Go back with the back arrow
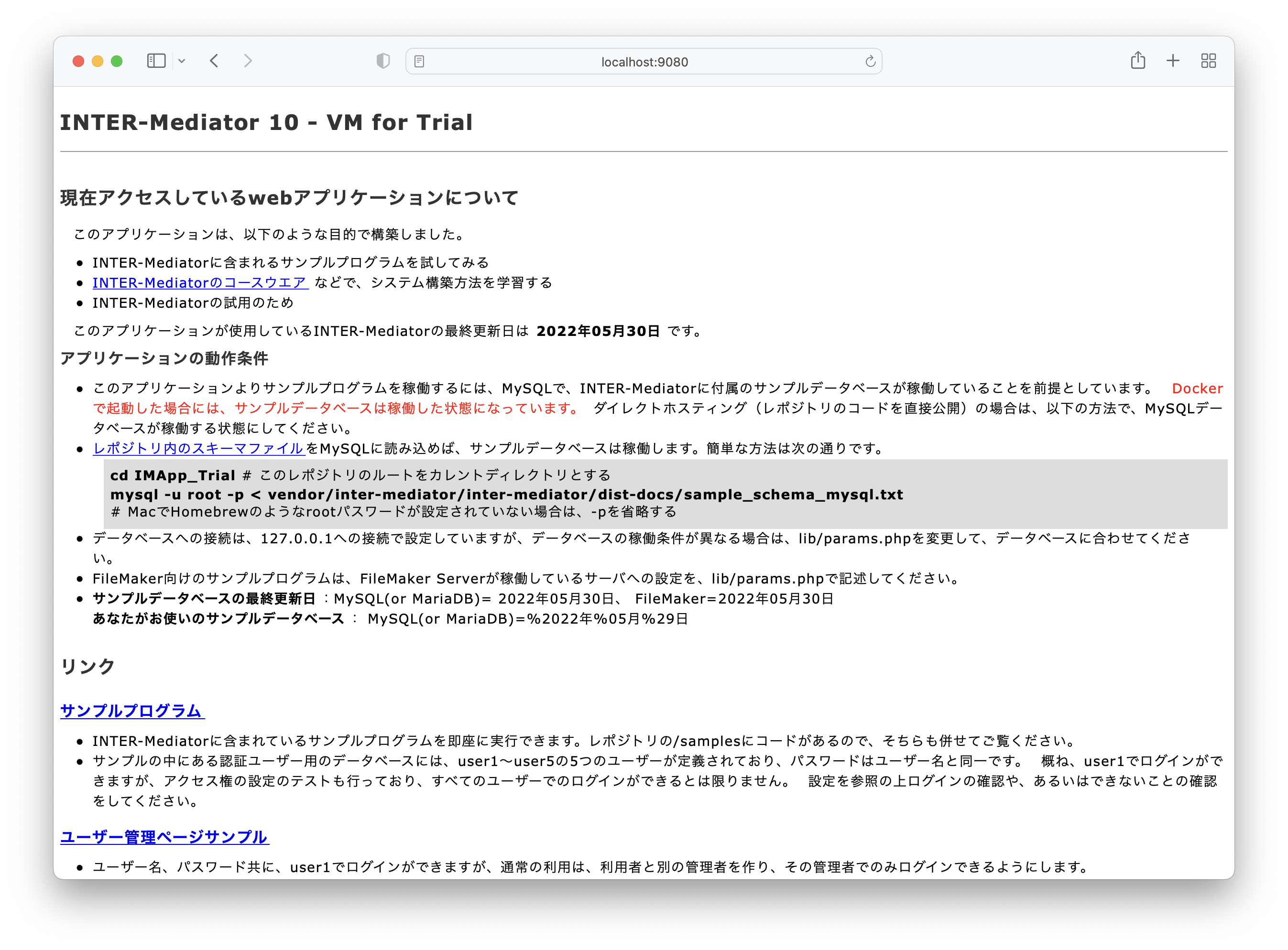Viewport: 1288px width, 950px height. click(214, 61)
